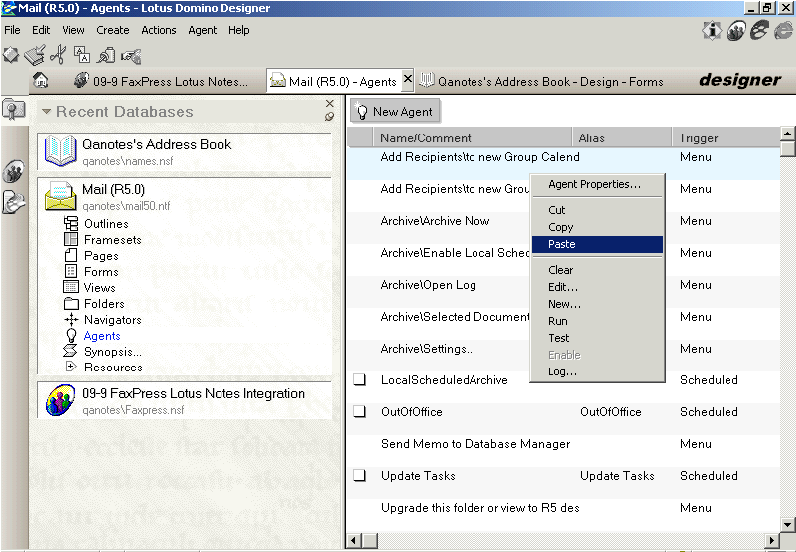Open the Views design element list

click(x=99, y=288)
